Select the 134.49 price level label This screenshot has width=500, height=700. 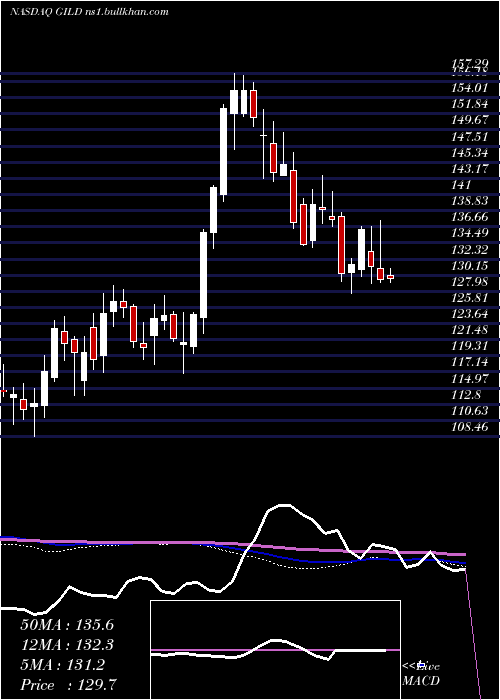coord(468,233)
